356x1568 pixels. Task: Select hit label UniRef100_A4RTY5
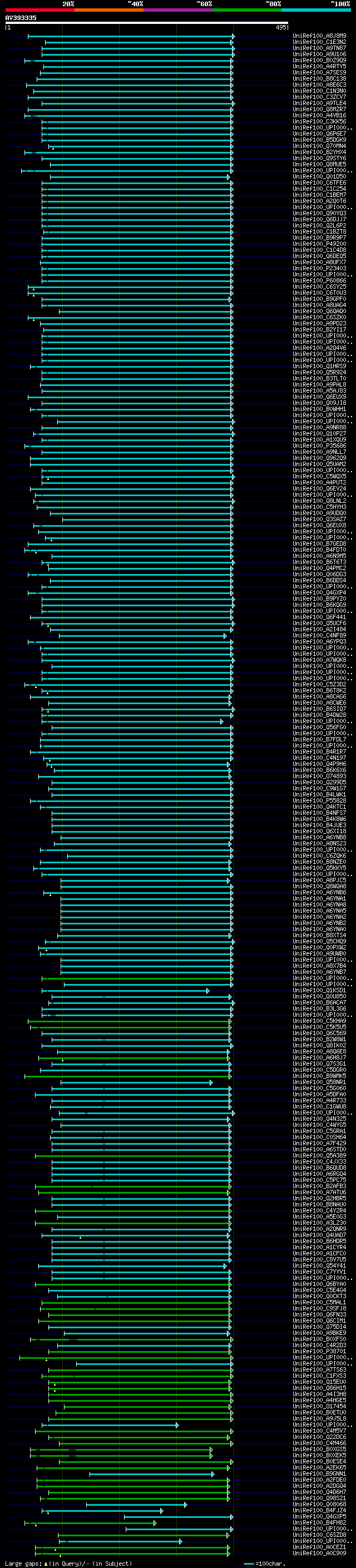click(319, 66)
